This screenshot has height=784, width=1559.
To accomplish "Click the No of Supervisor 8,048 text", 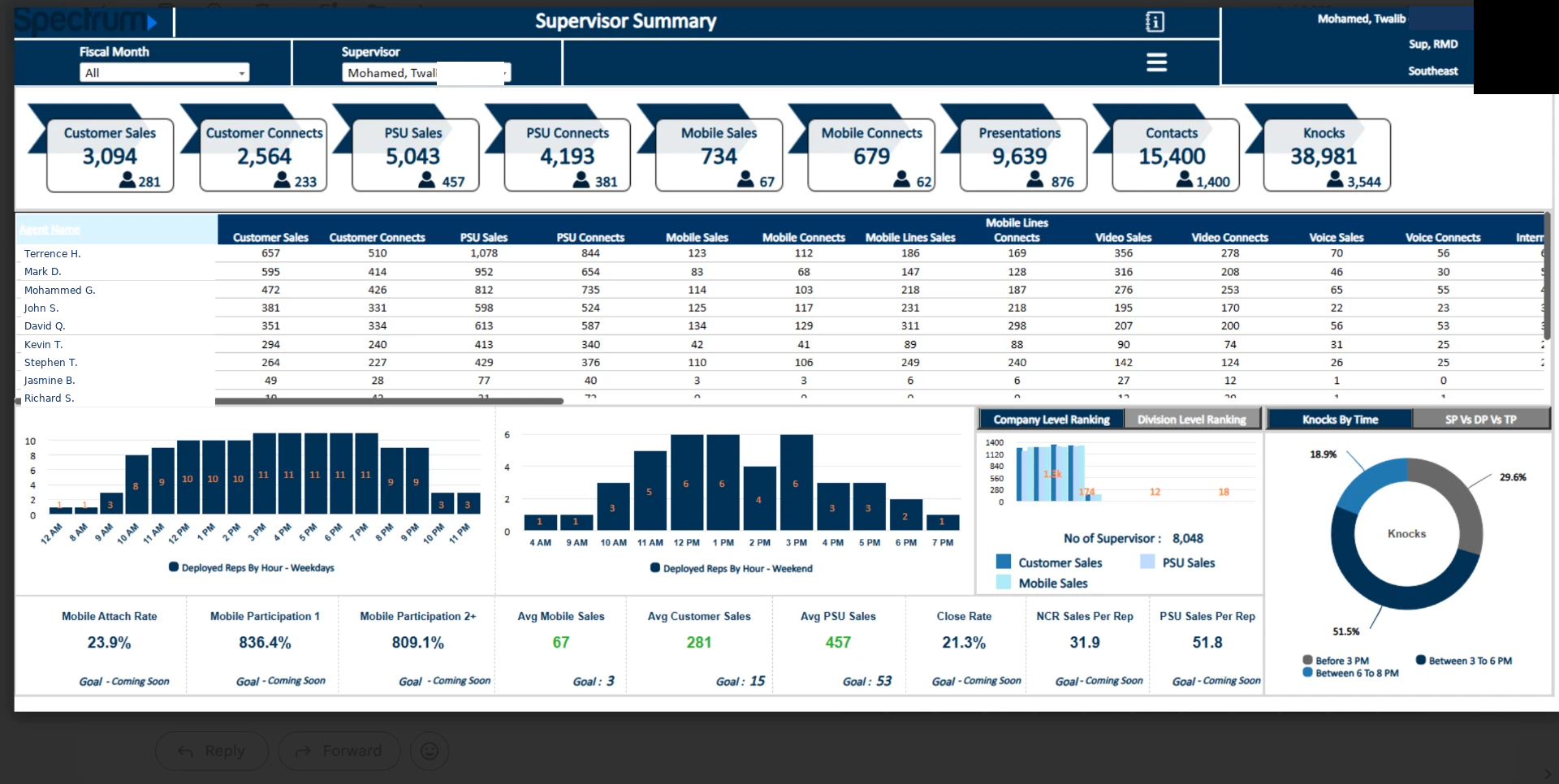I will click(x=1134, y=538).
